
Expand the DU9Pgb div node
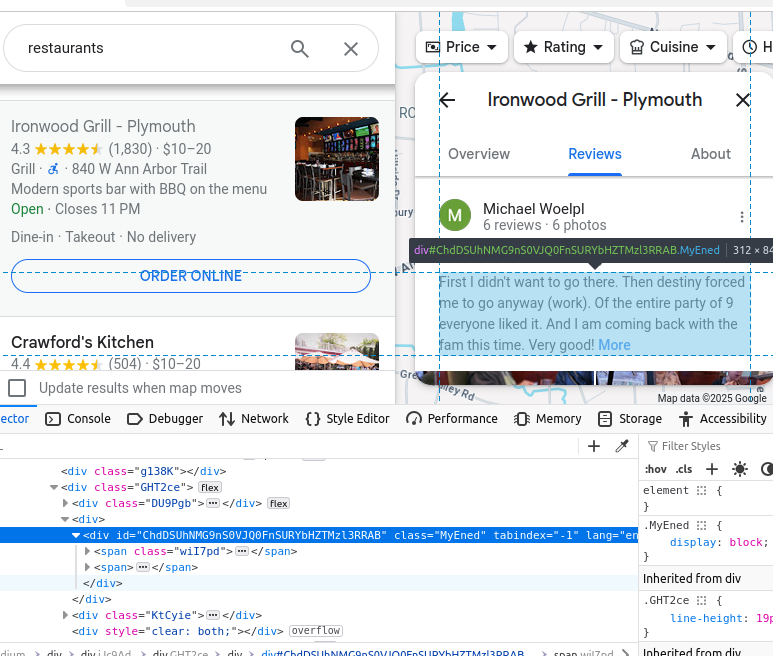(65, 503)
